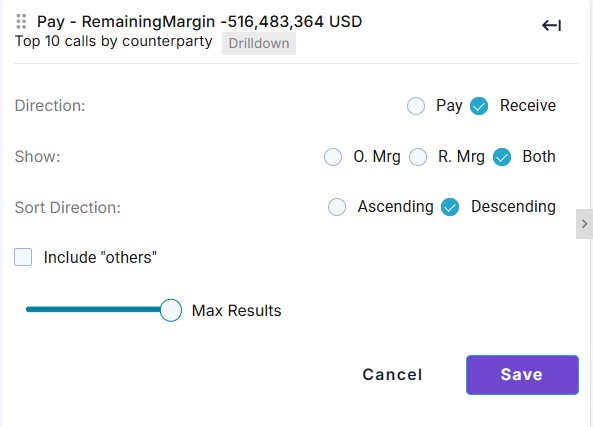
Task: Choose R. Mrg show option
Action: (x=418, y=157)
